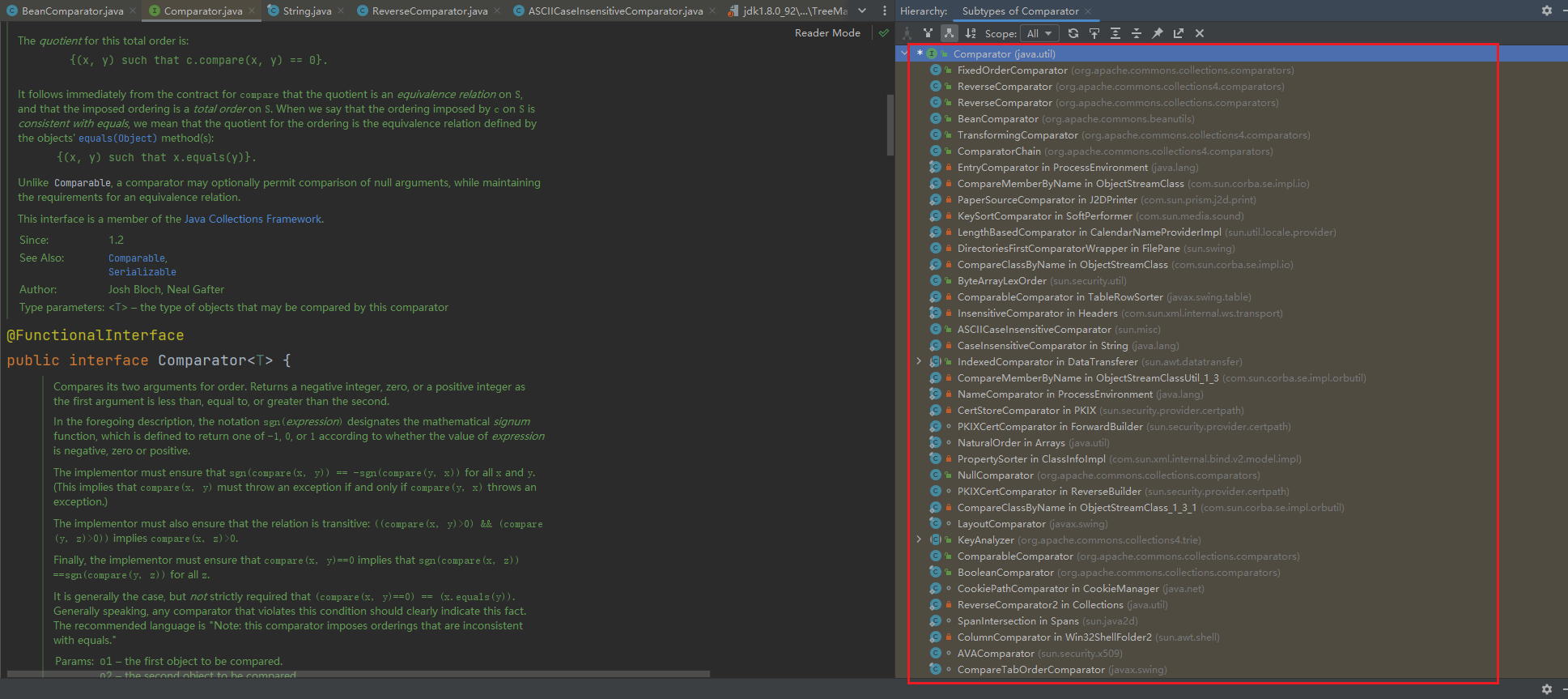Image resolution: width=1568 pixels, height=699 pixels.
Task: Click the alphabetical sort icon
Action: [x=970, y=33]
